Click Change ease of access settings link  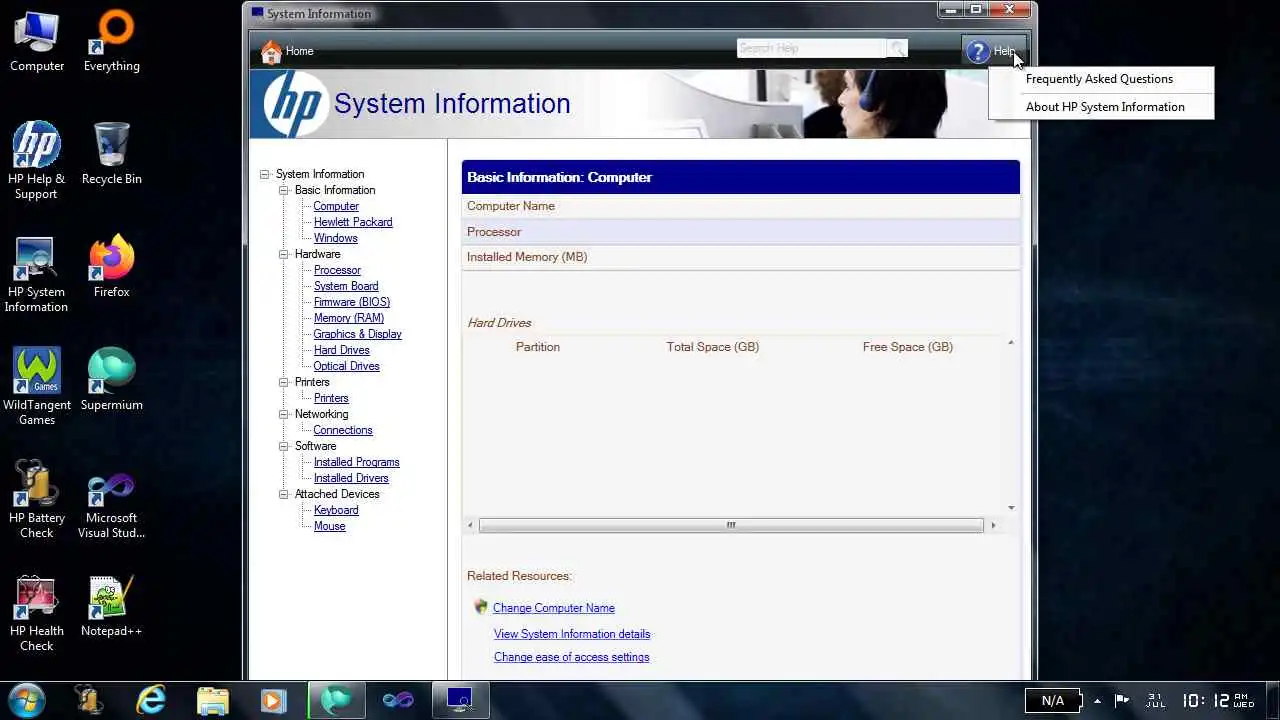tap(572, 657)
